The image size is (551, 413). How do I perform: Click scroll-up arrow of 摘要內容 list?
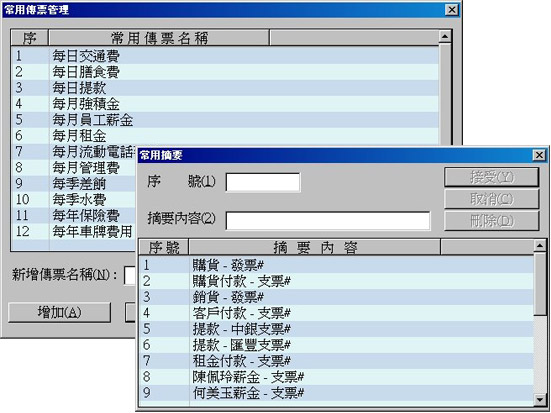[x=539, y=245]
